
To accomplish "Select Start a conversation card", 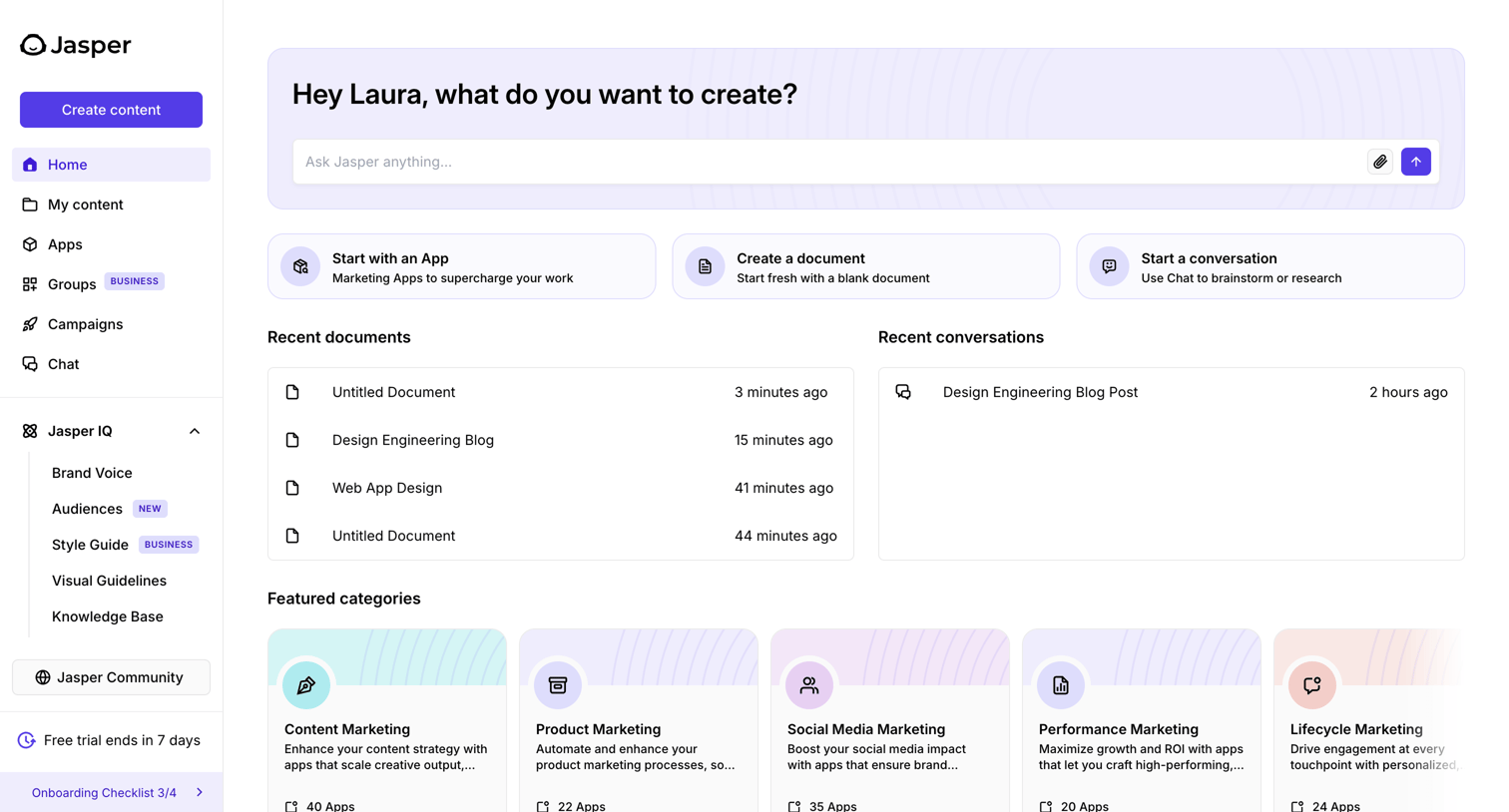I will [1269, 266].
